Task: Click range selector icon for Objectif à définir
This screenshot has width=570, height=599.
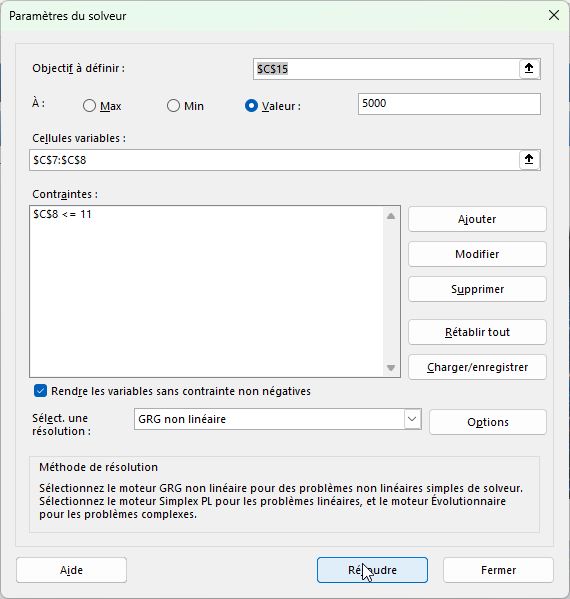Action: pyautogui.click(x=529, y=69)
